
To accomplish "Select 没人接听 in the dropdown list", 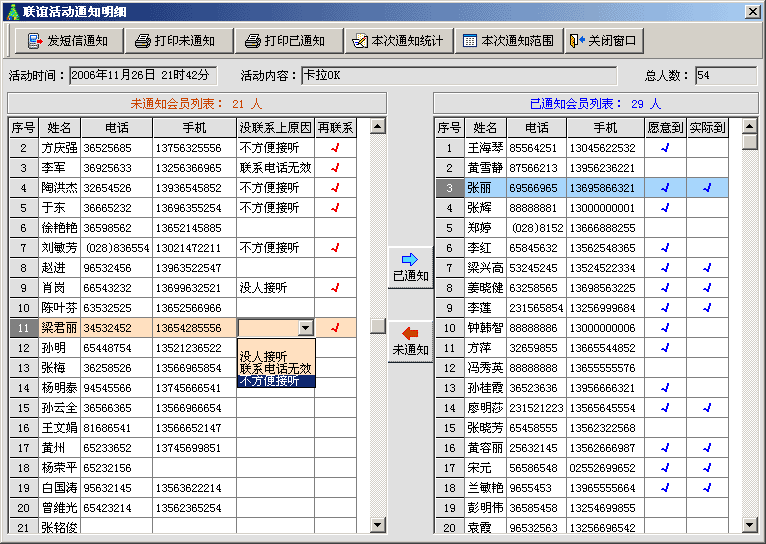I will [263, 356].
